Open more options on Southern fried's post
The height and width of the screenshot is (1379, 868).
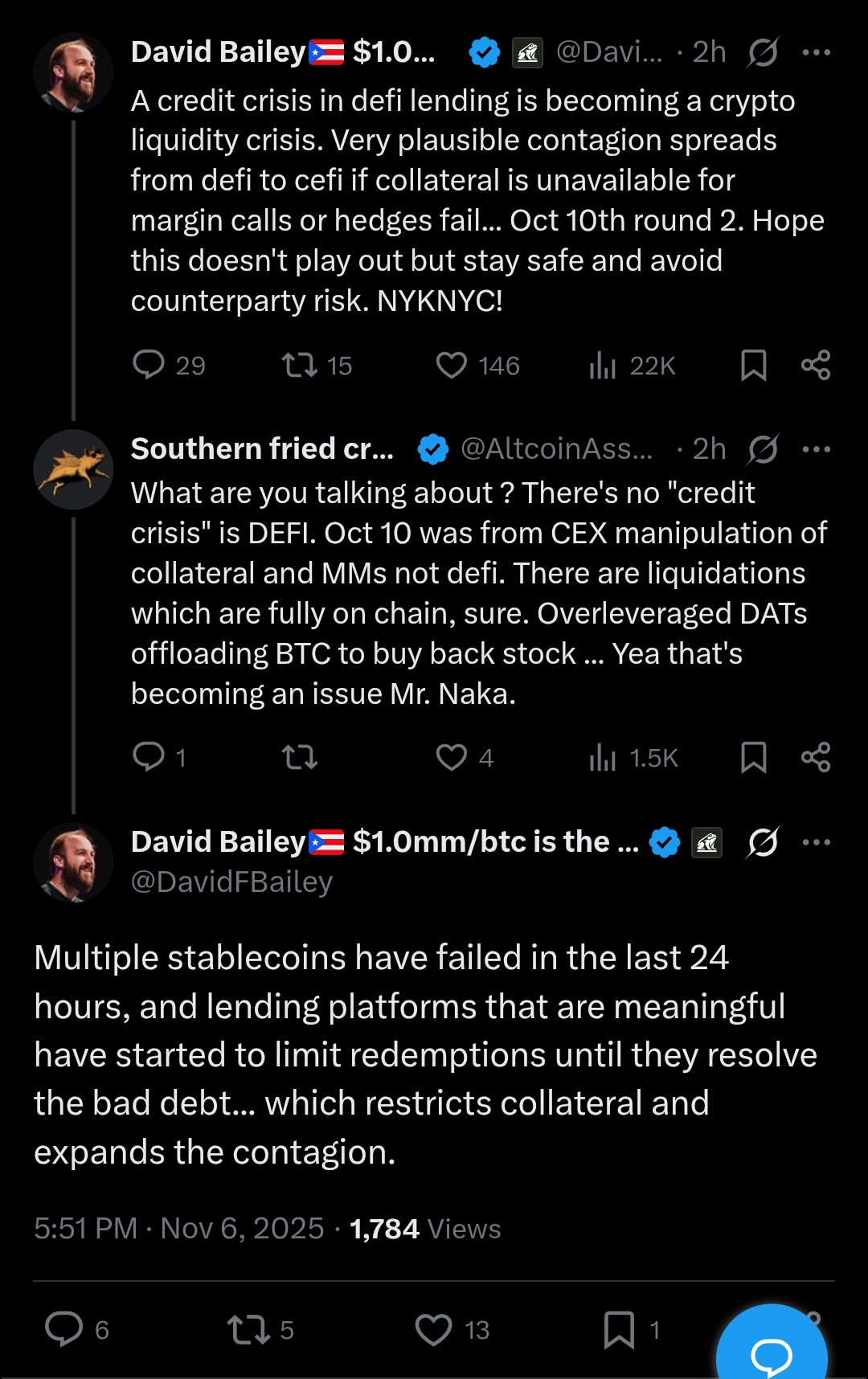pyautogui.click(x=817, y=449)
